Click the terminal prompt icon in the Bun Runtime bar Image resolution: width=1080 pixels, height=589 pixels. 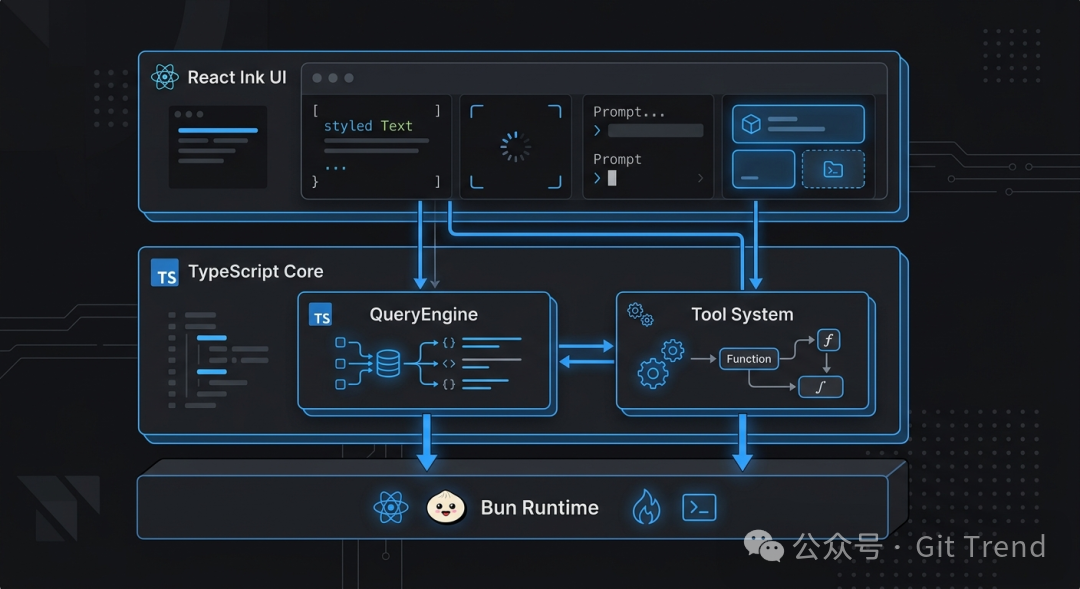tap(699, 508)
